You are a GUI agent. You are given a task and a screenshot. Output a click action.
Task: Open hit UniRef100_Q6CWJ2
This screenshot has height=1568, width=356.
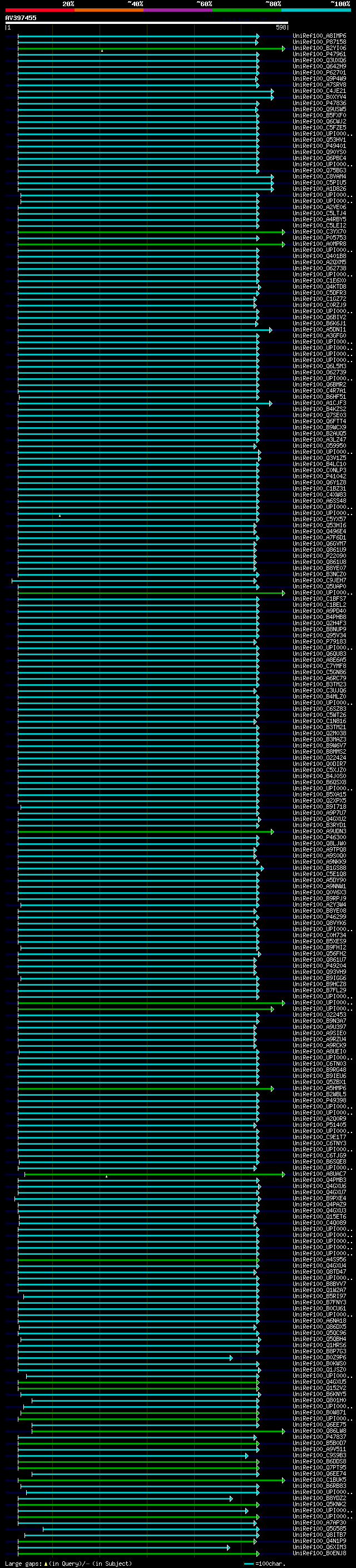point(319,122)
